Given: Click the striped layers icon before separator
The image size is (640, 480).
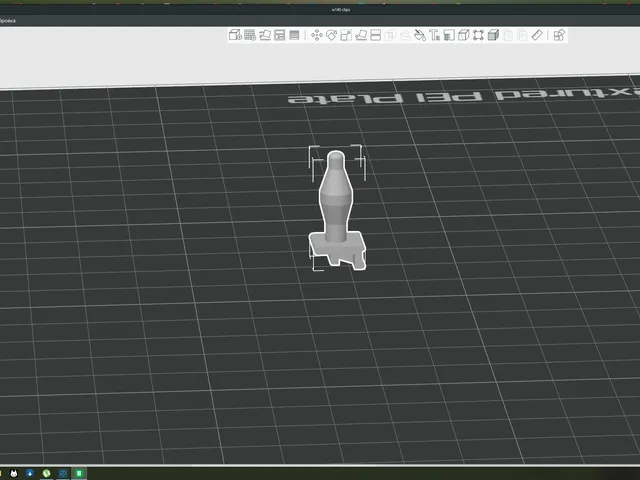Looking at the screenshot, I should click(x=294, y=35).
